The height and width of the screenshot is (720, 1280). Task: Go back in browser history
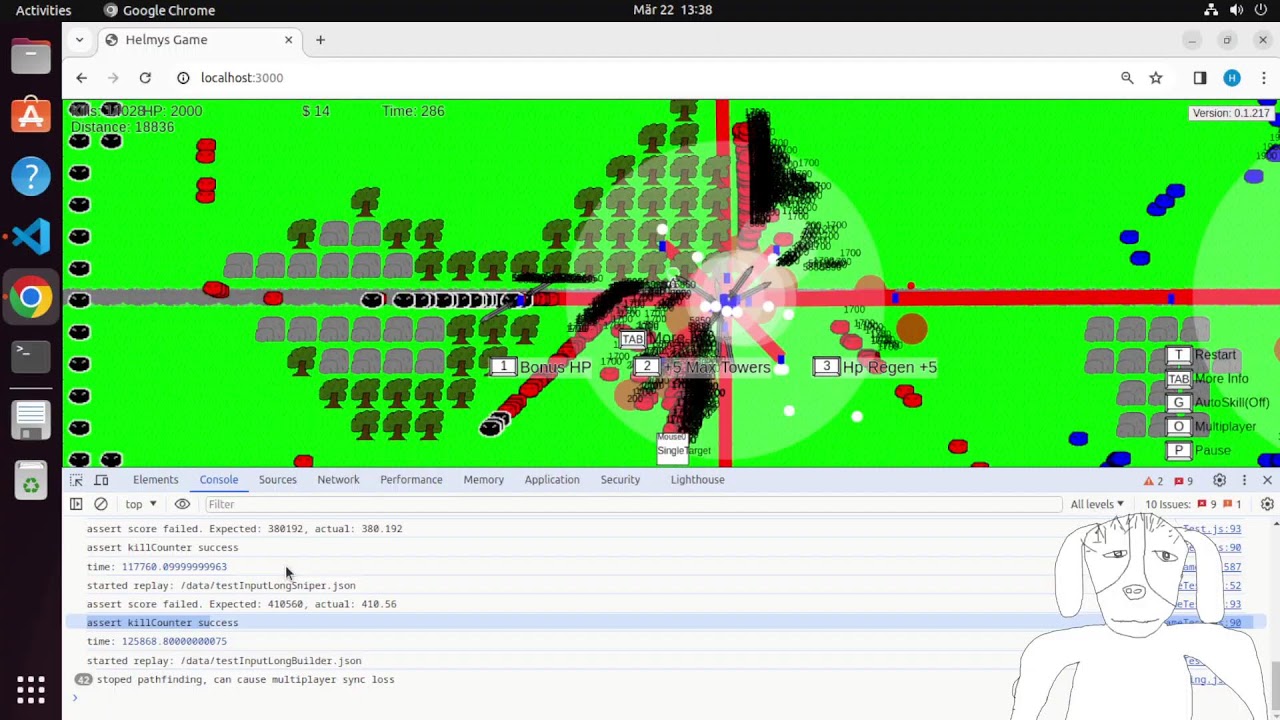[x=82, y=78]
